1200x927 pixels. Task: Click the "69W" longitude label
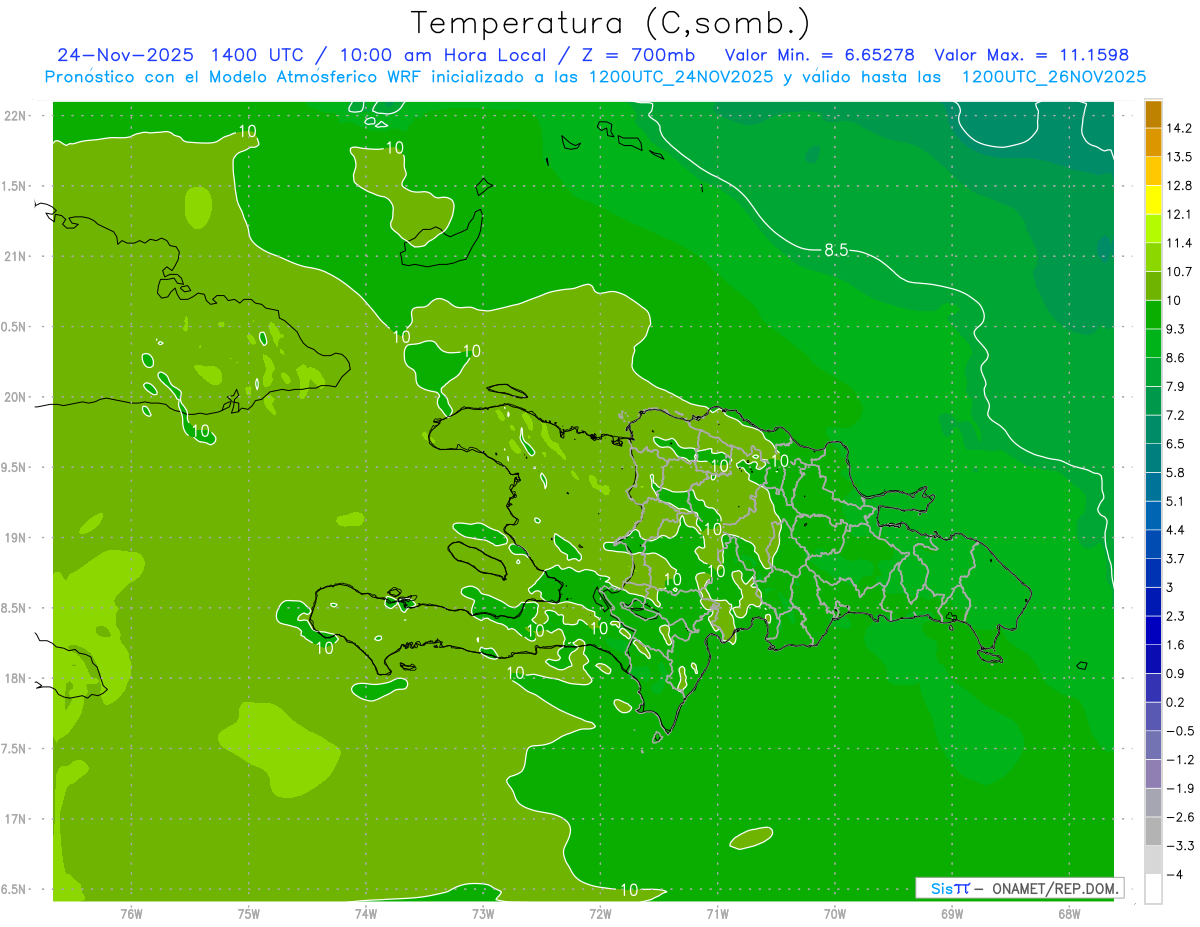click(x=951, y=914)
